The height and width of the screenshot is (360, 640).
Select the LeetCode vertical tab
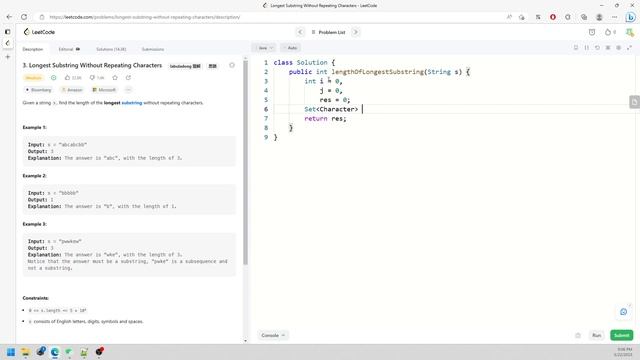click(x=7, y=43)
